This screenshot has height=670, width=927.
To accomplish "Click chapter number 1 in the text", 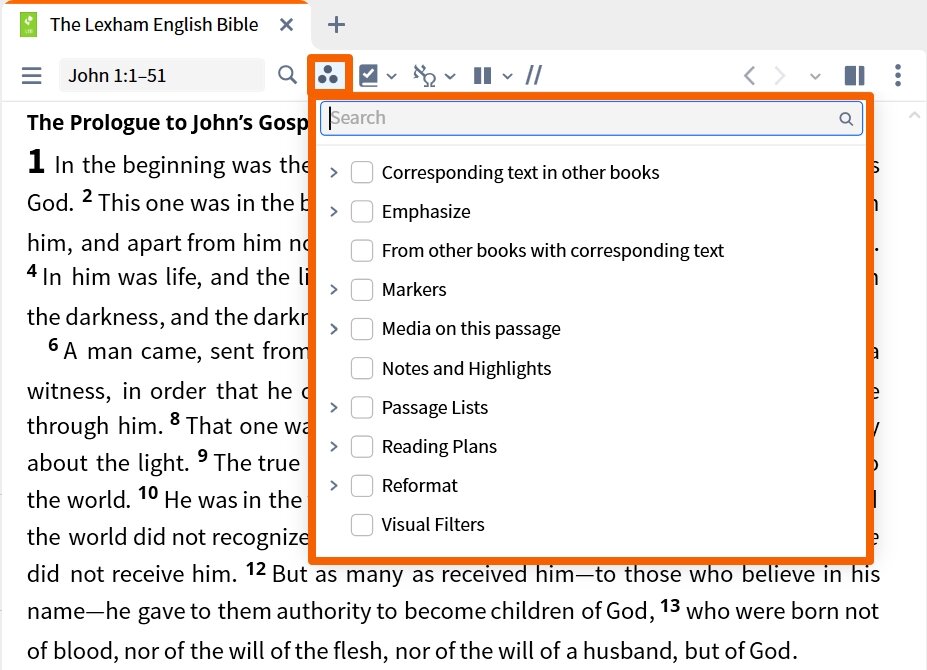I will (36, 162).
